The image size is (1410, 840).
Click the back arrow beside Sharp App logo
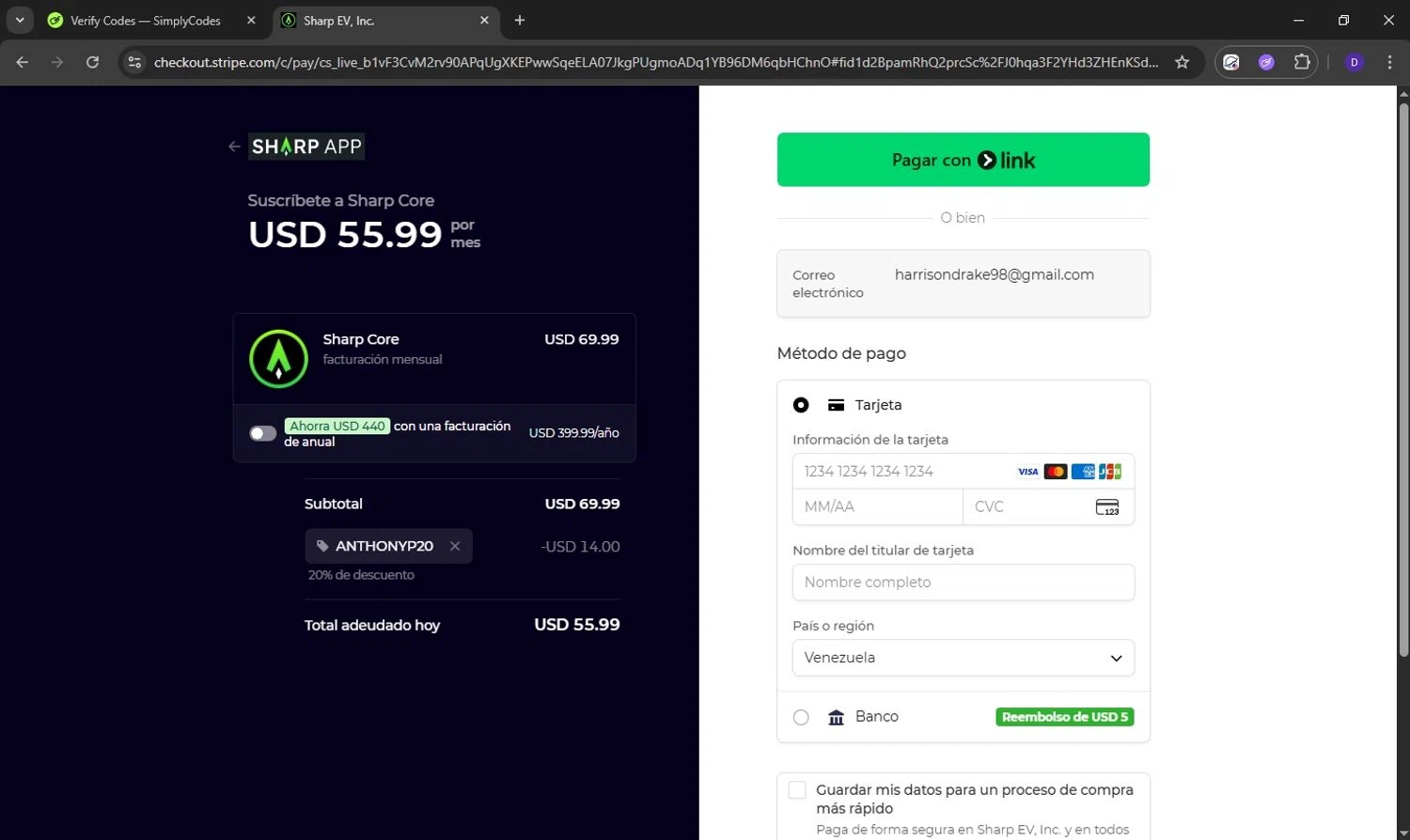[x=234, y=147]
